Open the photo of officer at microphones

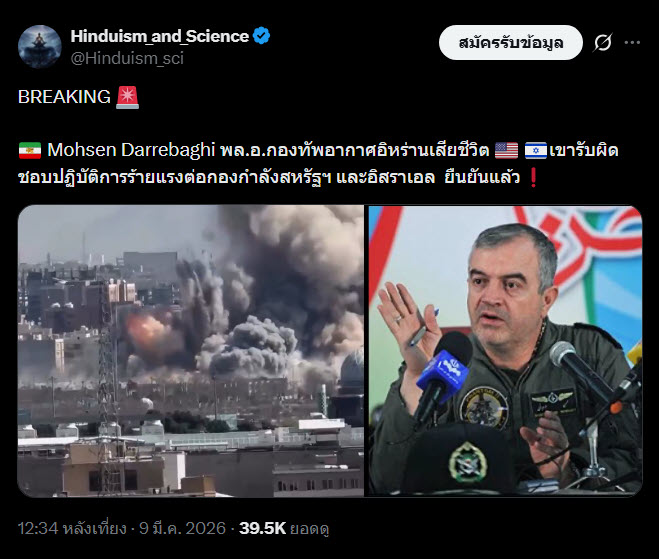click(505, 351)
